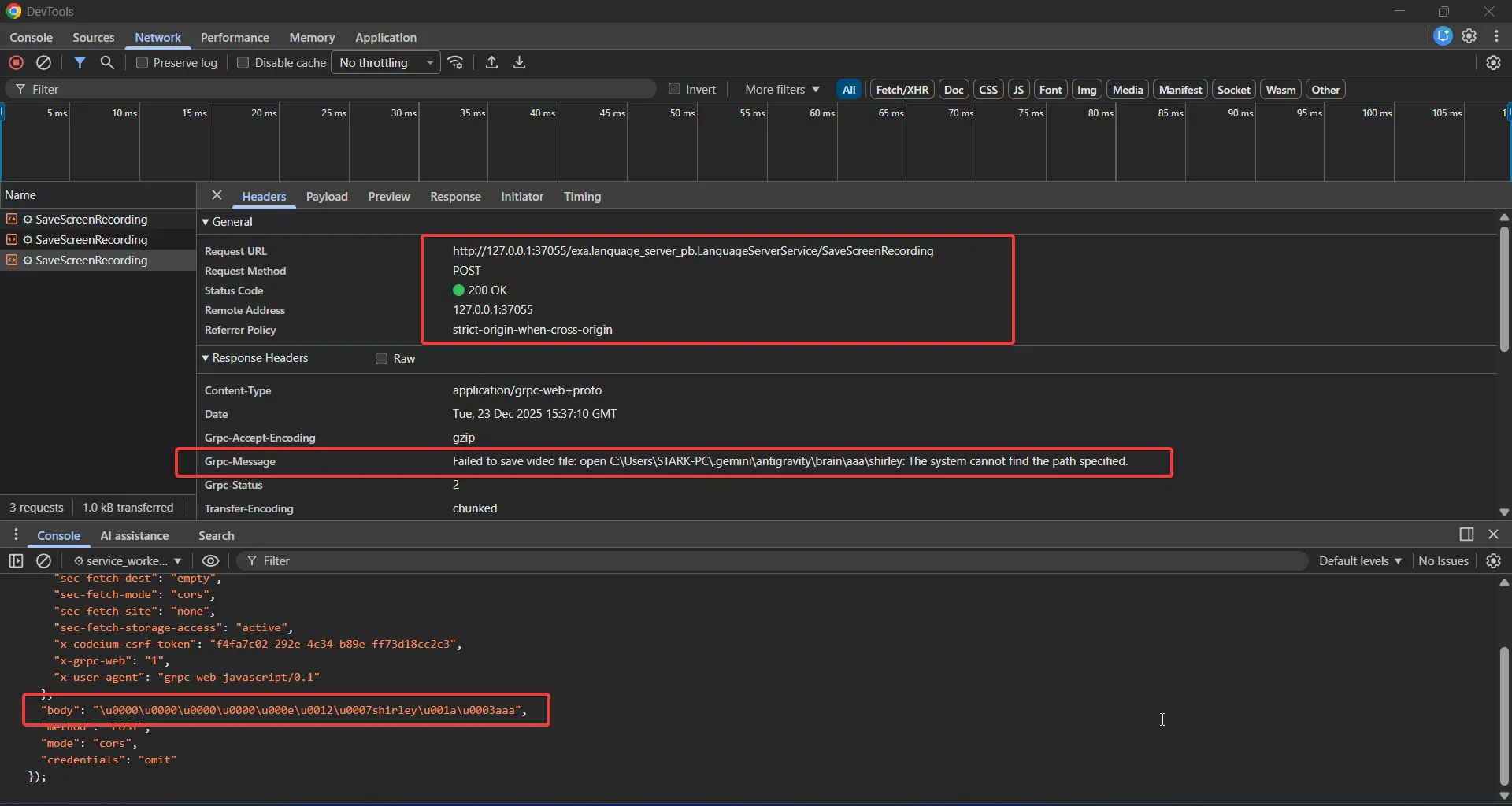The image size is (1512, 806).
Task: Open console sidebar panel icon
Action: [x=16, y=560]
